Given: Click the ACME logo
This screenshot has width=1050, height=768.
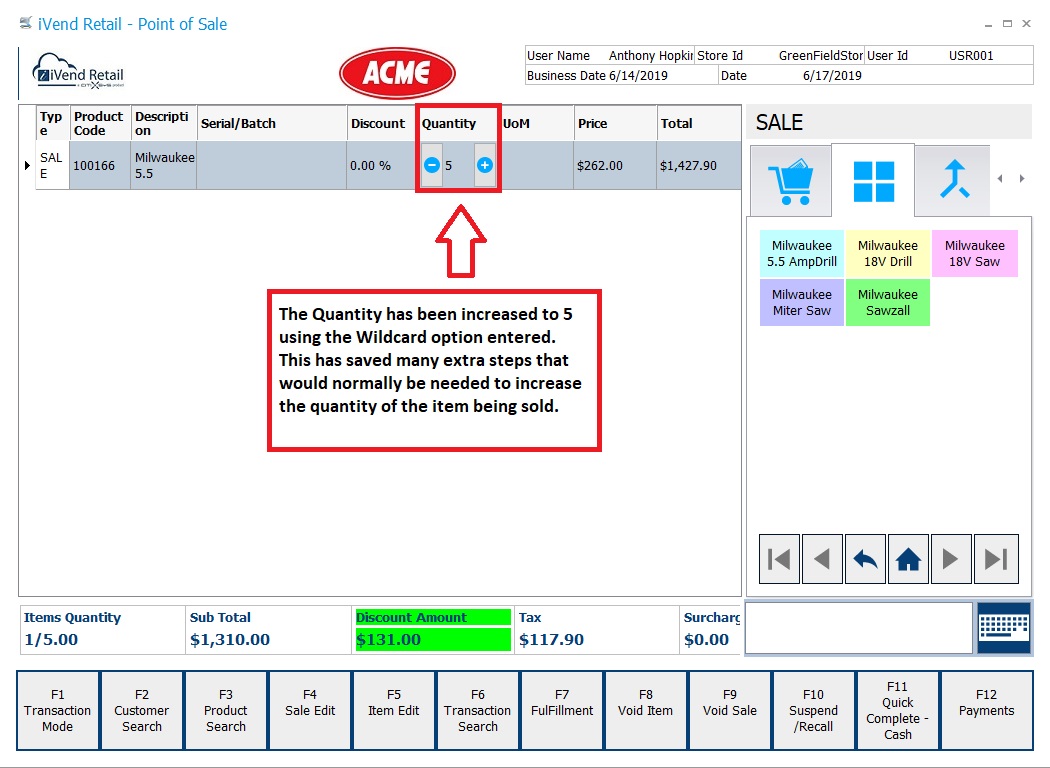Looking at the screenshot, I should pos(397,73).
